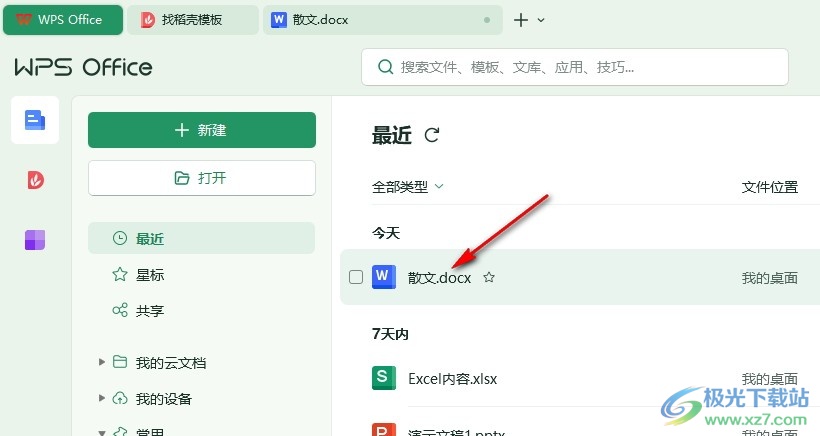
Task: Open the 我的云文档 folder
Action: coord(170,362)
